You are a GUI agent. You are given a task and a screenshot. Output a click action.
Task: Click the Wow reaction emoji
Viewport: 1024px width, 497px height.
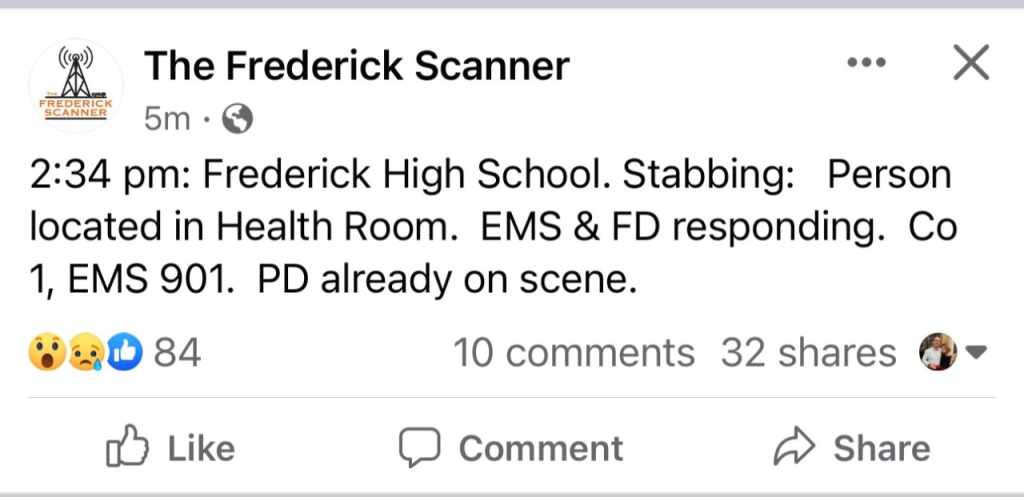(46, 352)
